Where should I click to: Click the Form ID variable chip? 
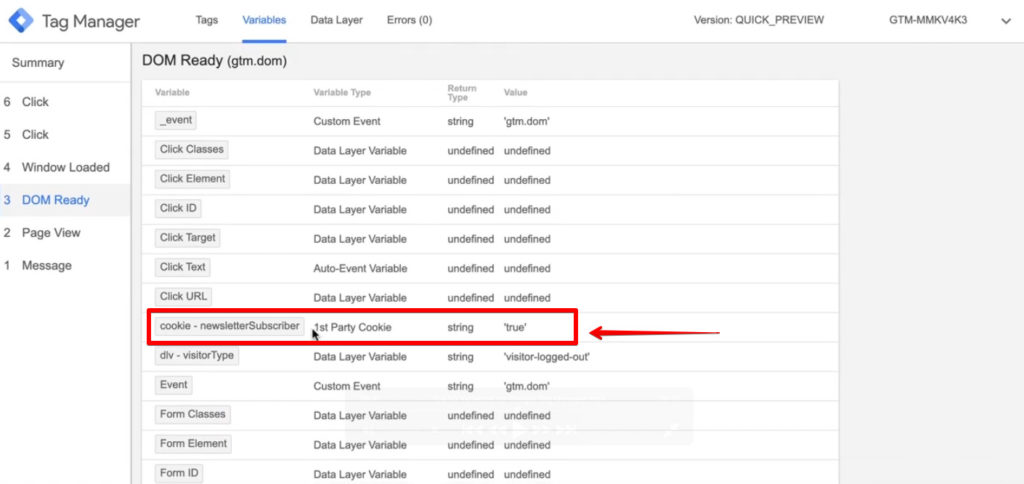click(179, 473)
